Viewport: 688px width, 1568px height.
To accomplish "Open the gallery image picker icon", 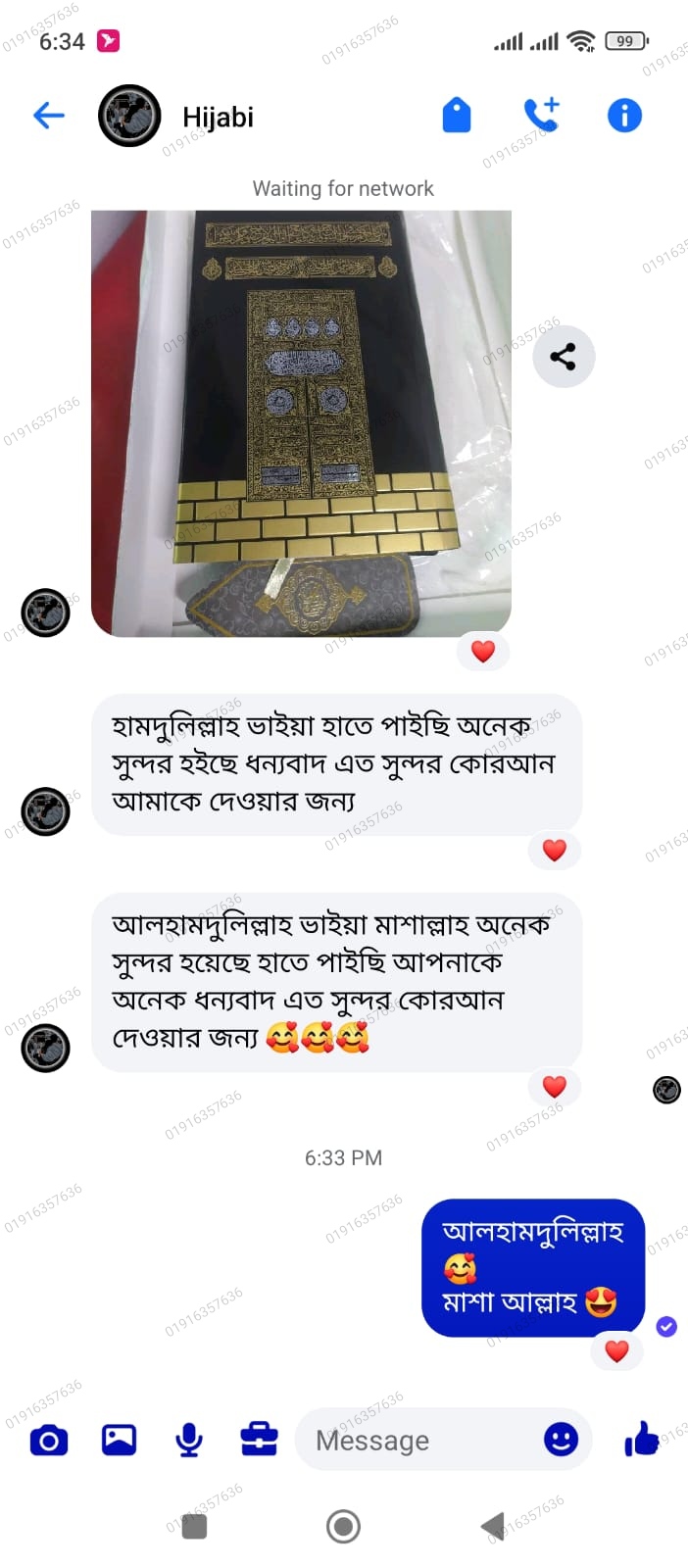I will click(x=120, y=1440).
